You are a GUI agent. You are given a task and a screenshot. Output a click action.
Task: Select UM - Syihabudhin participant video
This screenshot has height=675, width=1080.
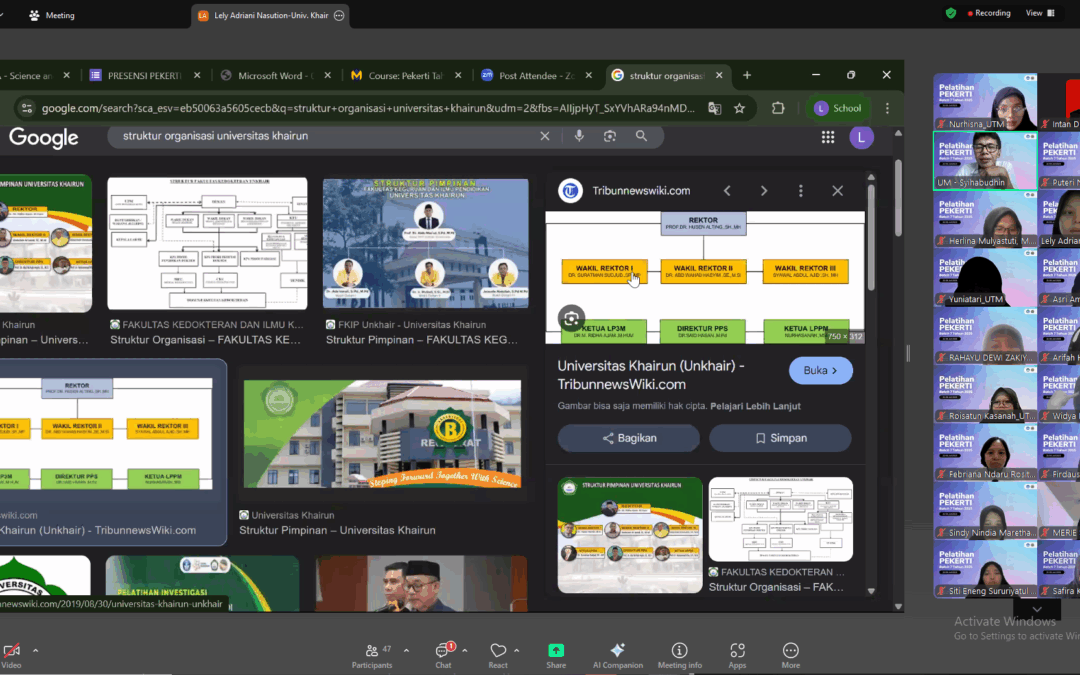coord(985,160)
